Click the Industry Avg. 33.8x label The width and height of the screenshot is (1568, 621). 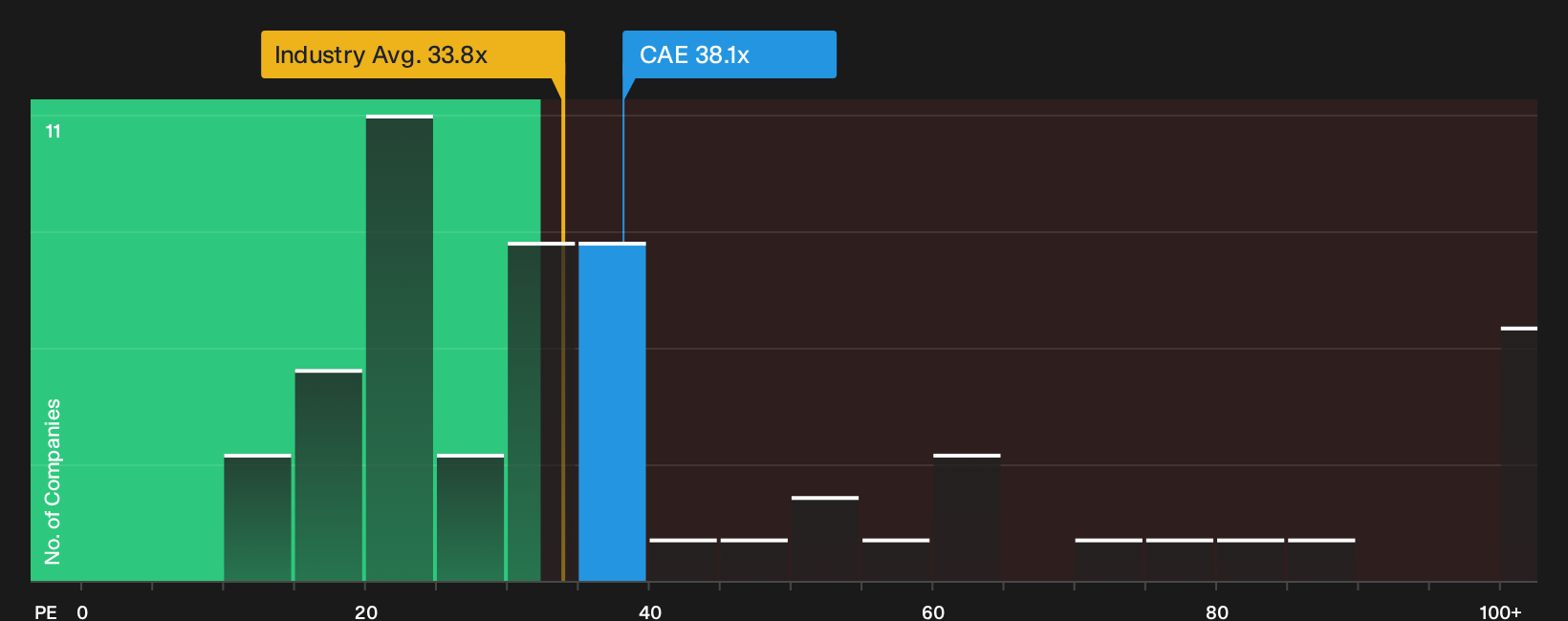pos(413,54)
